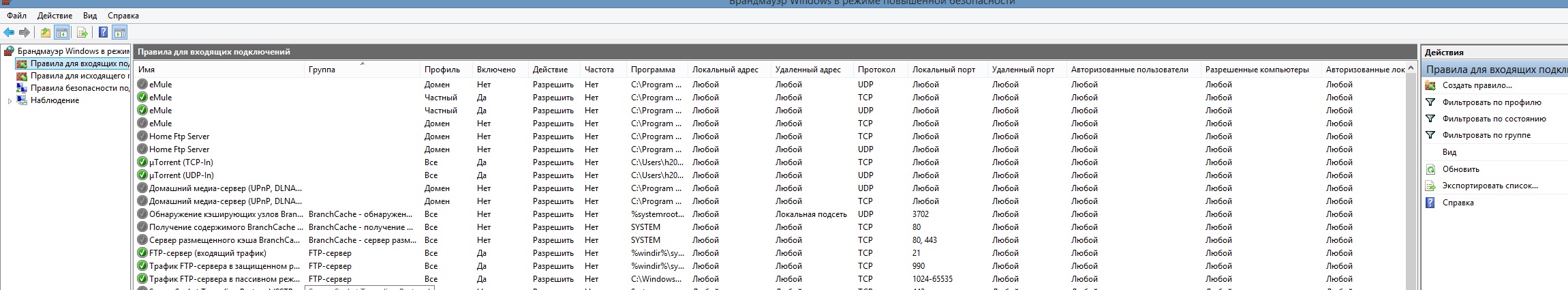Click the 'BranchCache - обнаружен…' group cell
1568x290 pixels.
click(x=360, y=214)
